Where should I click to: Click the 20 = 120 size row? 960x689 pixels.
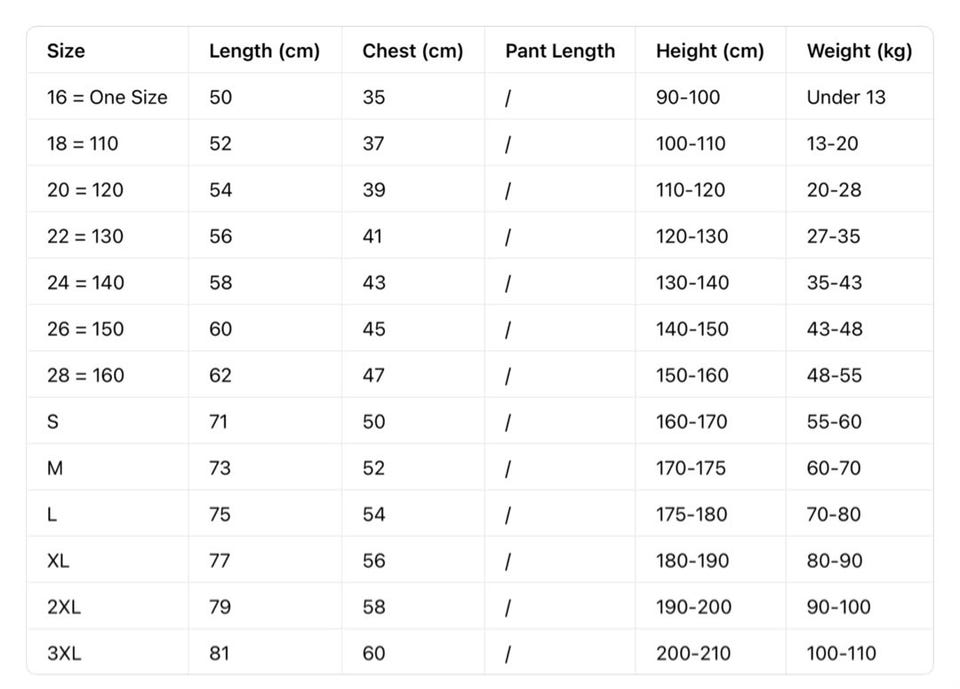coord(480,190)
